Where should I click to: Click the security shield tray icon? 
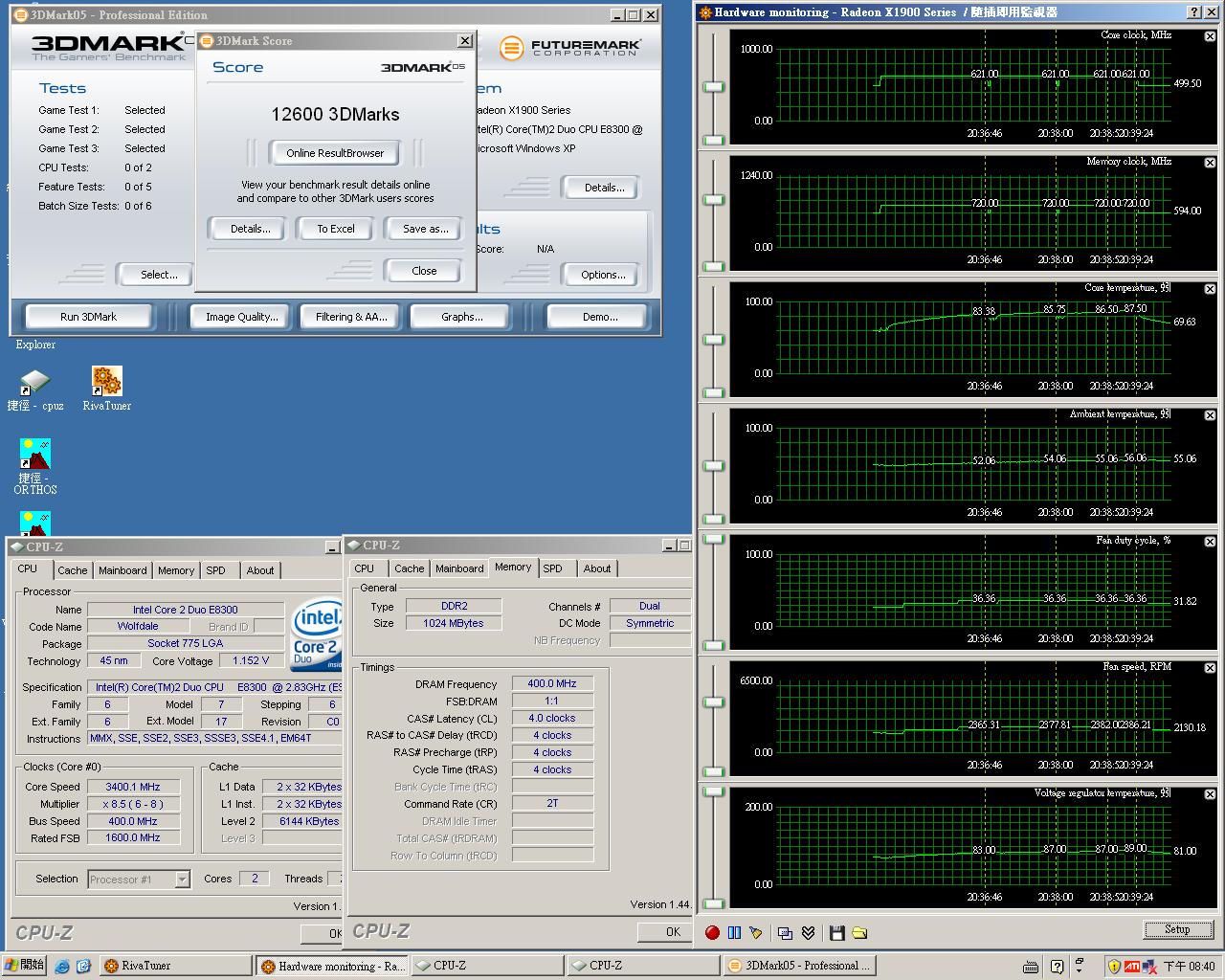[1114, 967]
